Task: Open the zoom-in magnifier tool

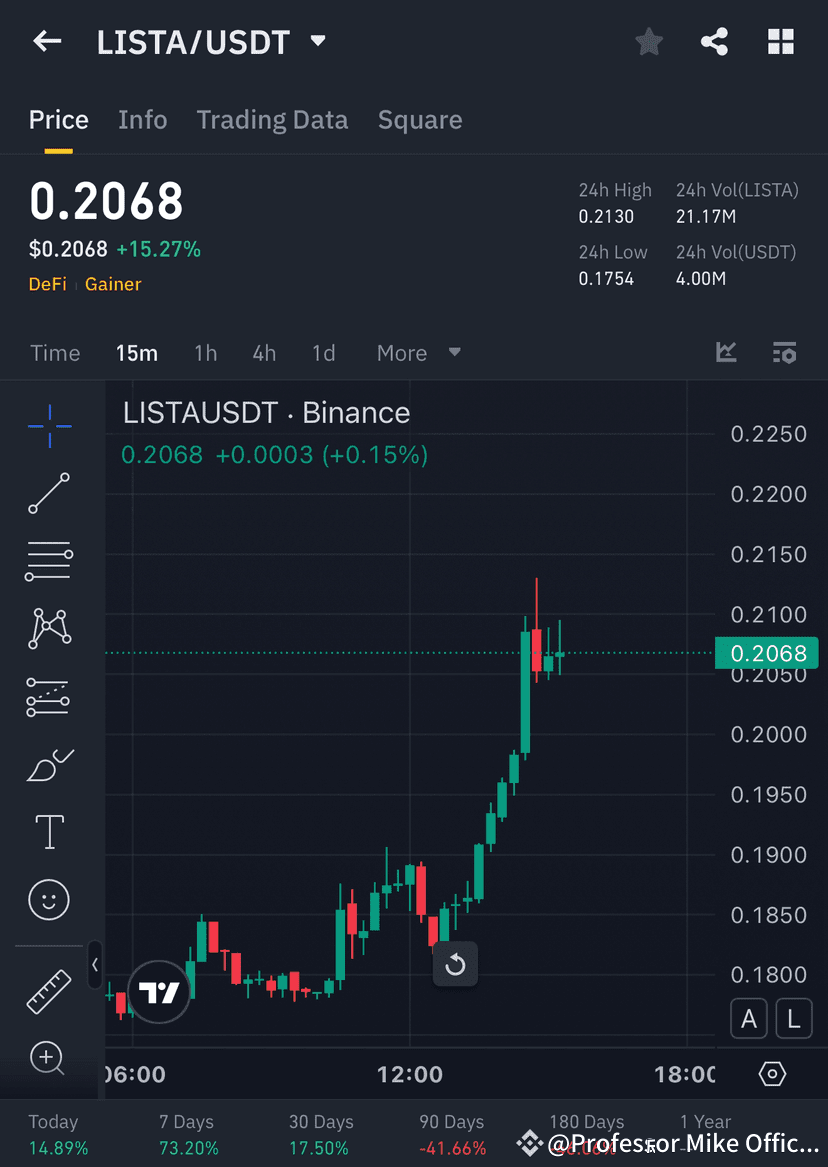Action: (x=48, y=1057)
